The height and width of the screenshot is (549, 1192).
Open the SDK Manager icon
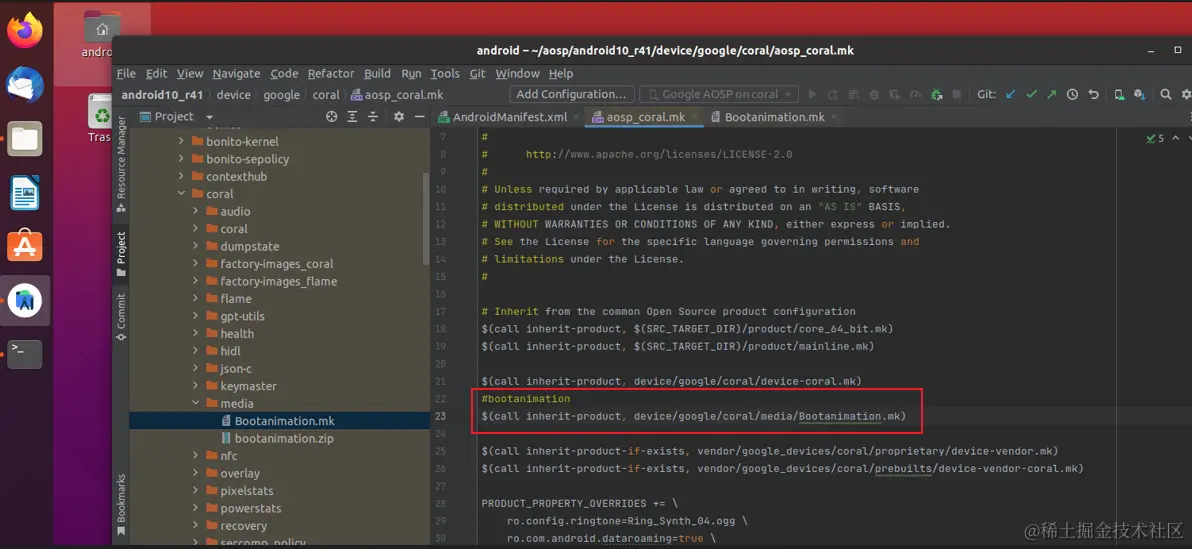point(1140,94)
